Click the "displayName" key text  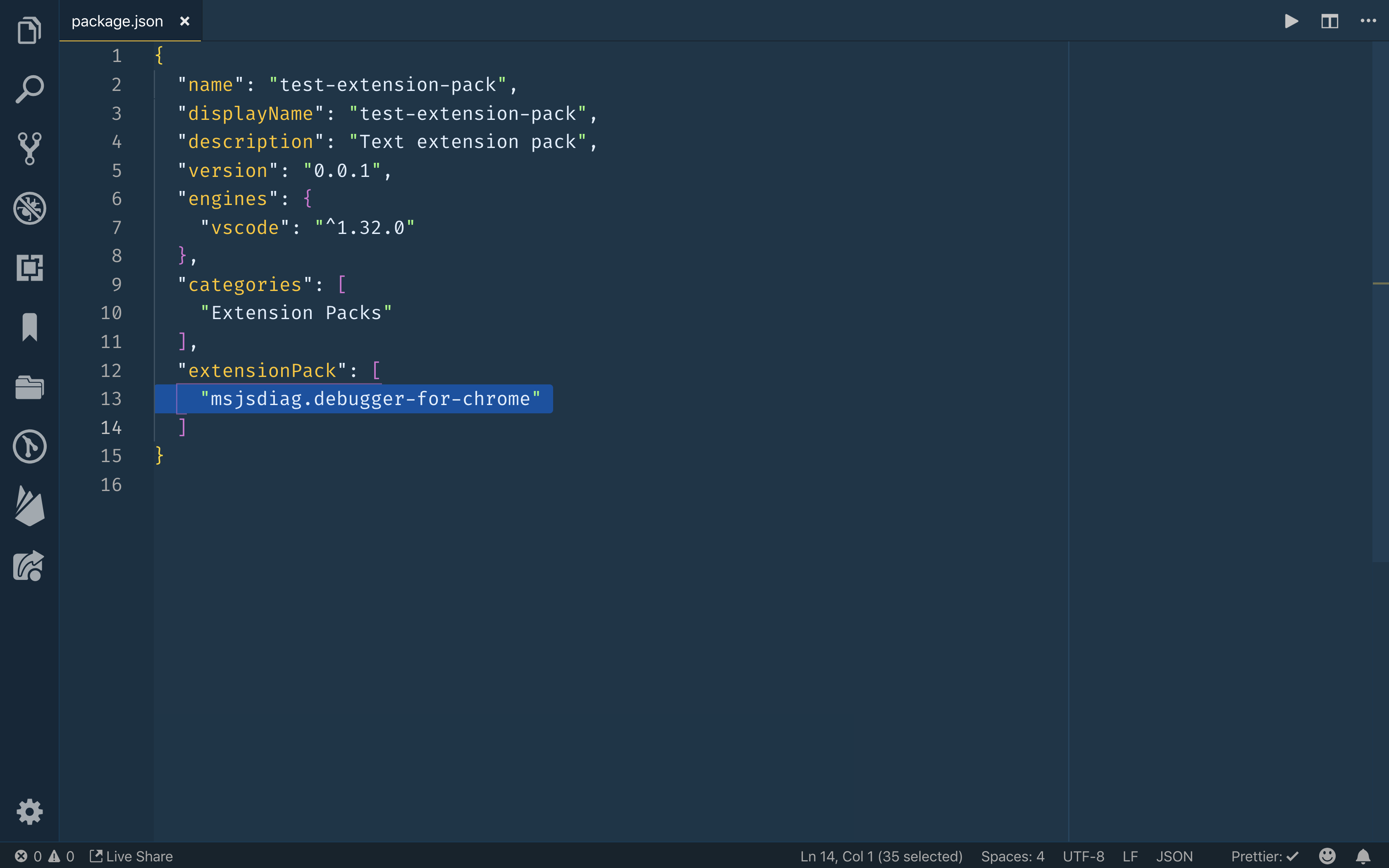(x=251, y=114)
